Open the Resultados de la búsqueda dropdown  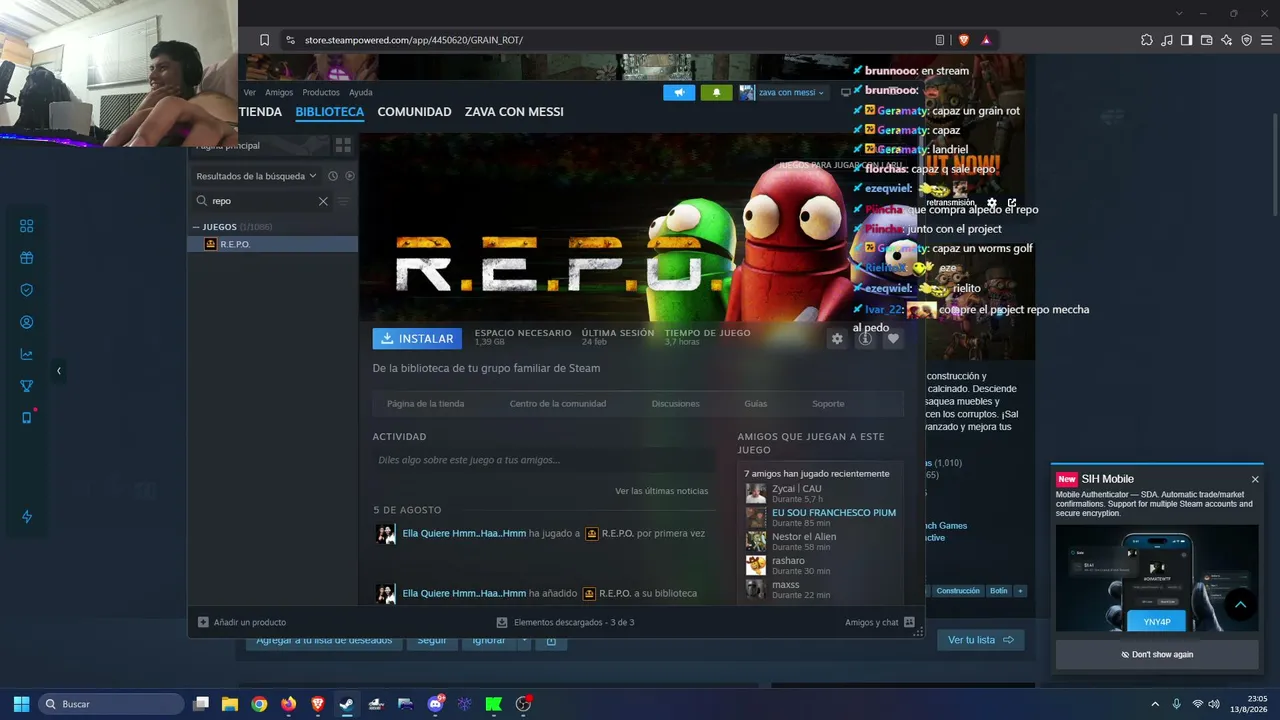pyautogui.click(x=256, y=176)
